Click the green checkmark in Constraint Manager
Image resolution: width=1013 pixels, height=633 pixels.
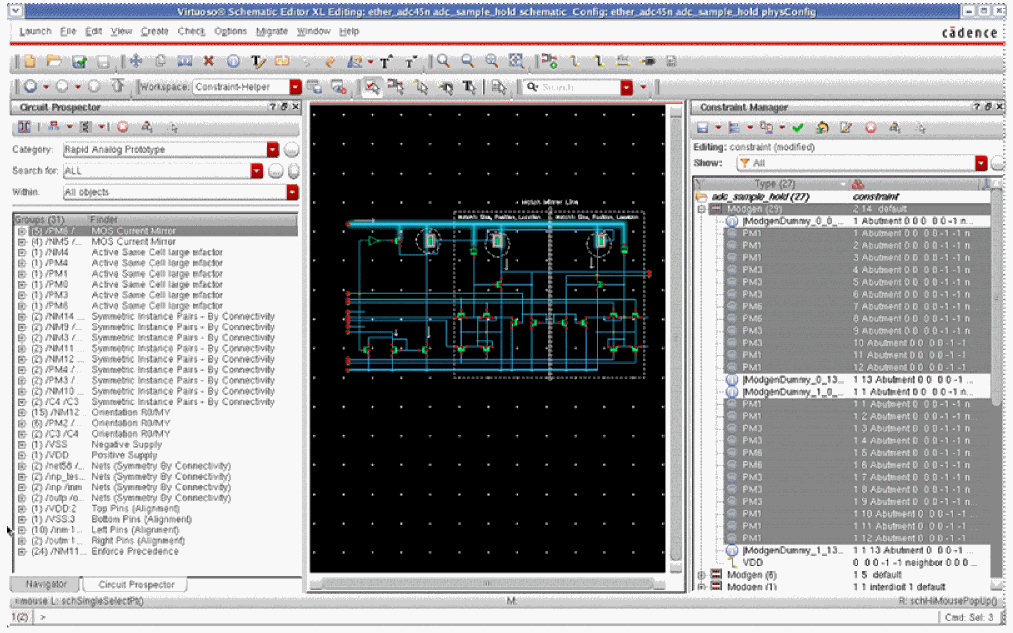click(x=797, y=127)
